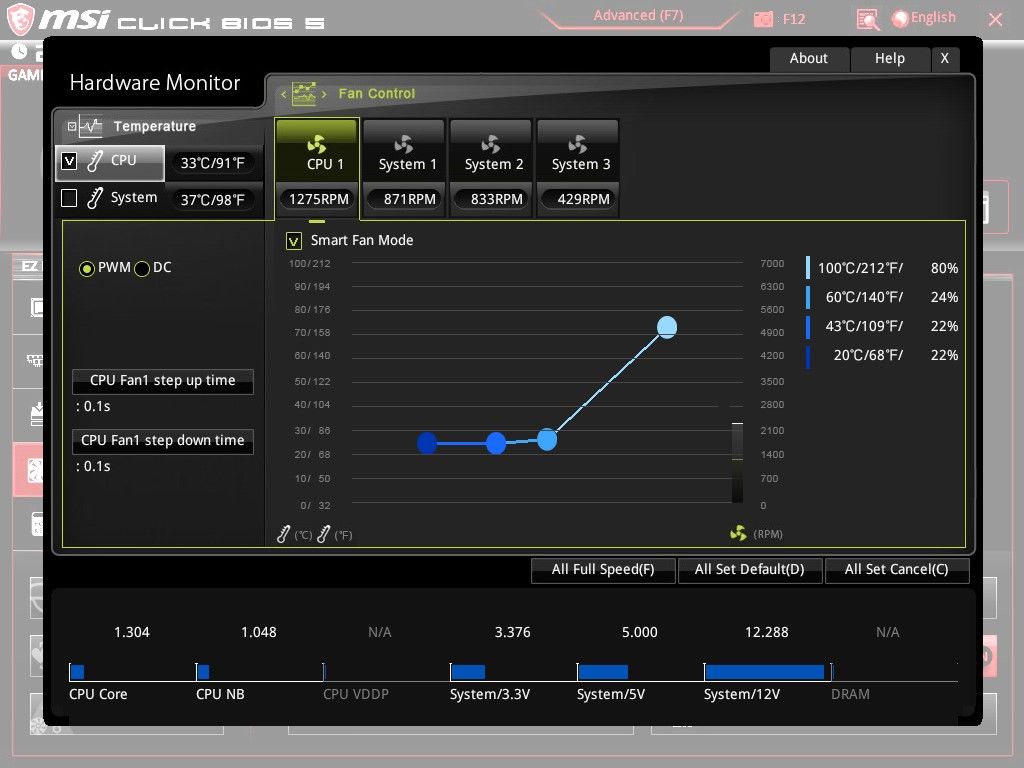1024x768 pixels.
Task: Click the 100°C fan curve point on graph
Action: [x=667, y=327]
